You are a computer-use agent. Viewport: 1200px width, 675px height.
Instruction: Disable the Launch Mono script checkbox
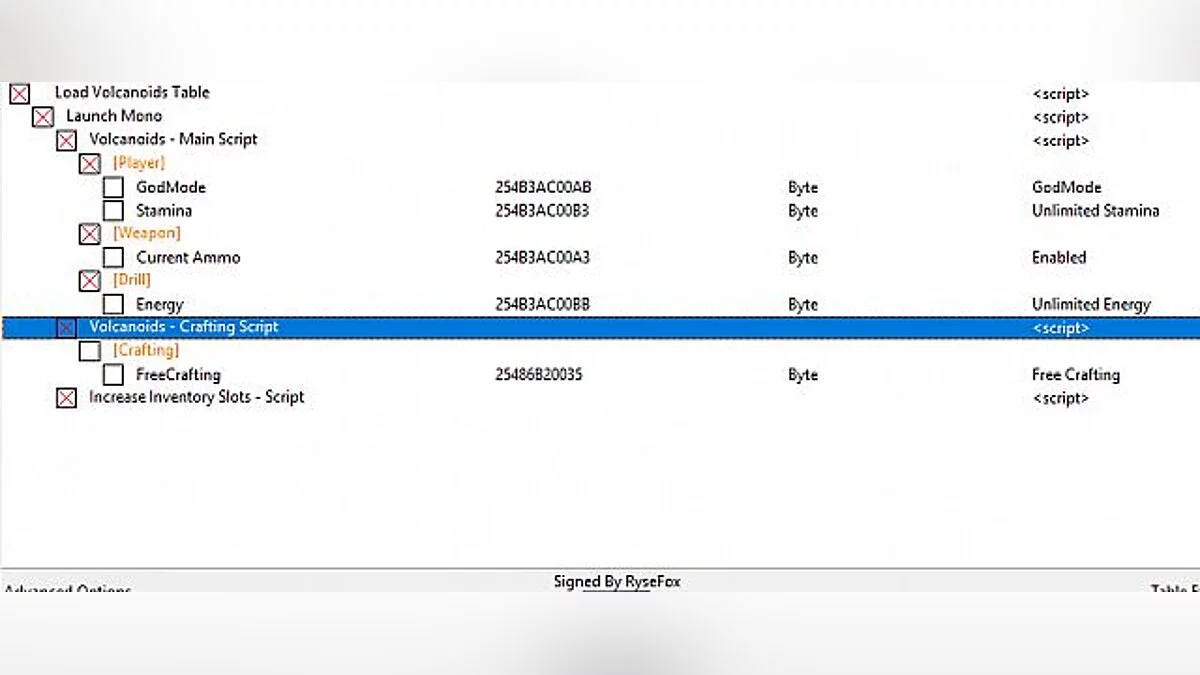(43, 117)
